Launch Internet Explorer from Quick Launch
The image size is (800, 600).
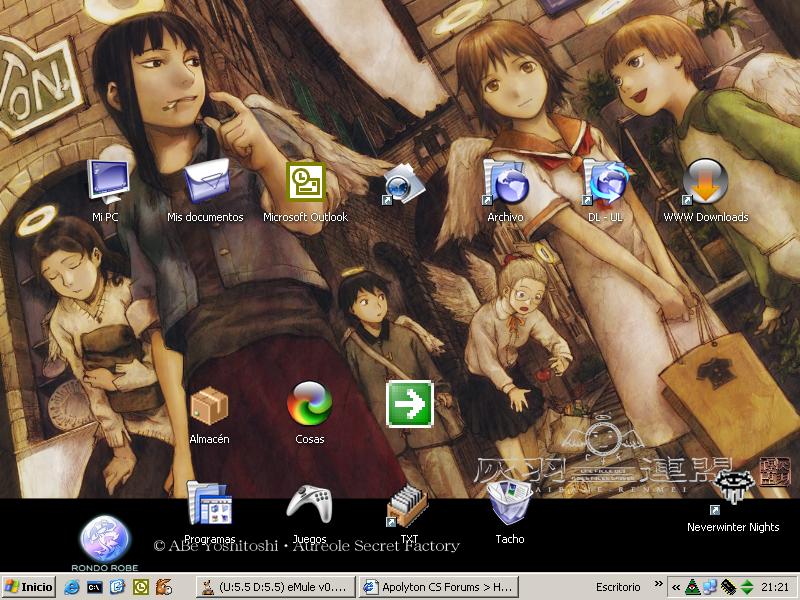72,587
